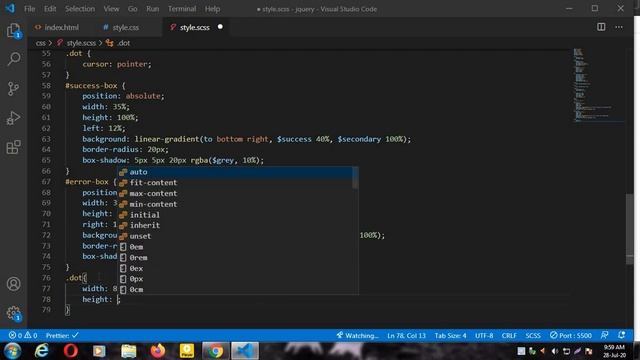Click Tab Size: 4 indentation setting
The width and height of the screenshot is (640, 360).
click(450, 335)
